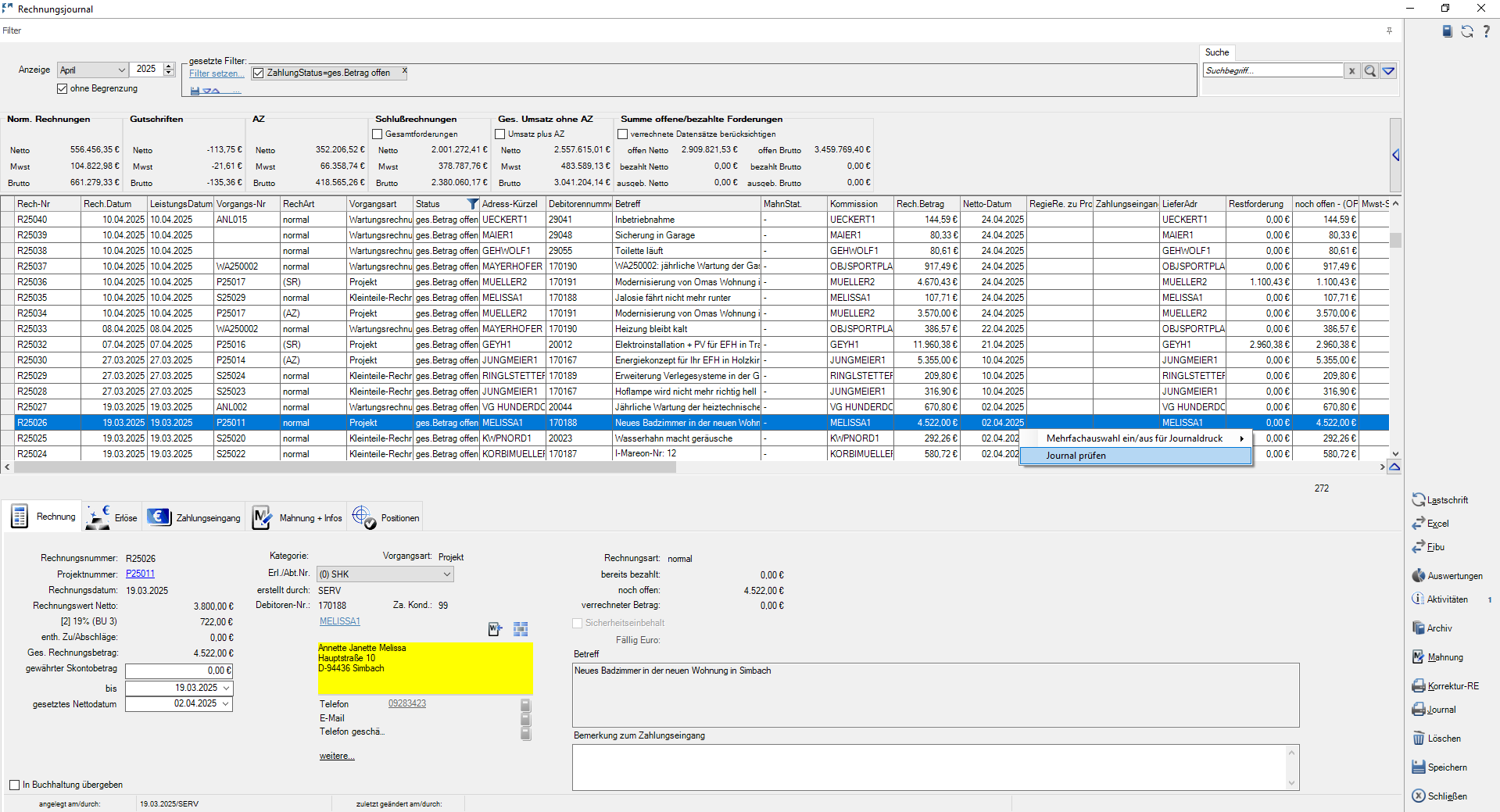This screenshot has height=812, width=1500.
Task: Click the horizontal scrollbar of the invoice table
Action: click(x=345, y=467)
